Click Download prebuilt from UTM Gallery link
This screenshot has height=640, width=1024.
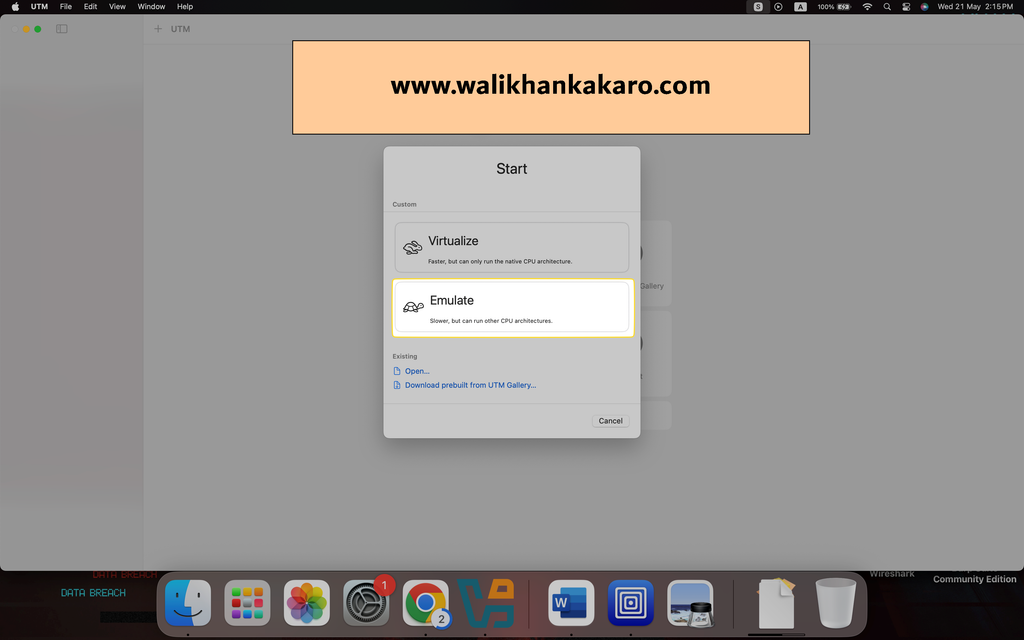470,385
